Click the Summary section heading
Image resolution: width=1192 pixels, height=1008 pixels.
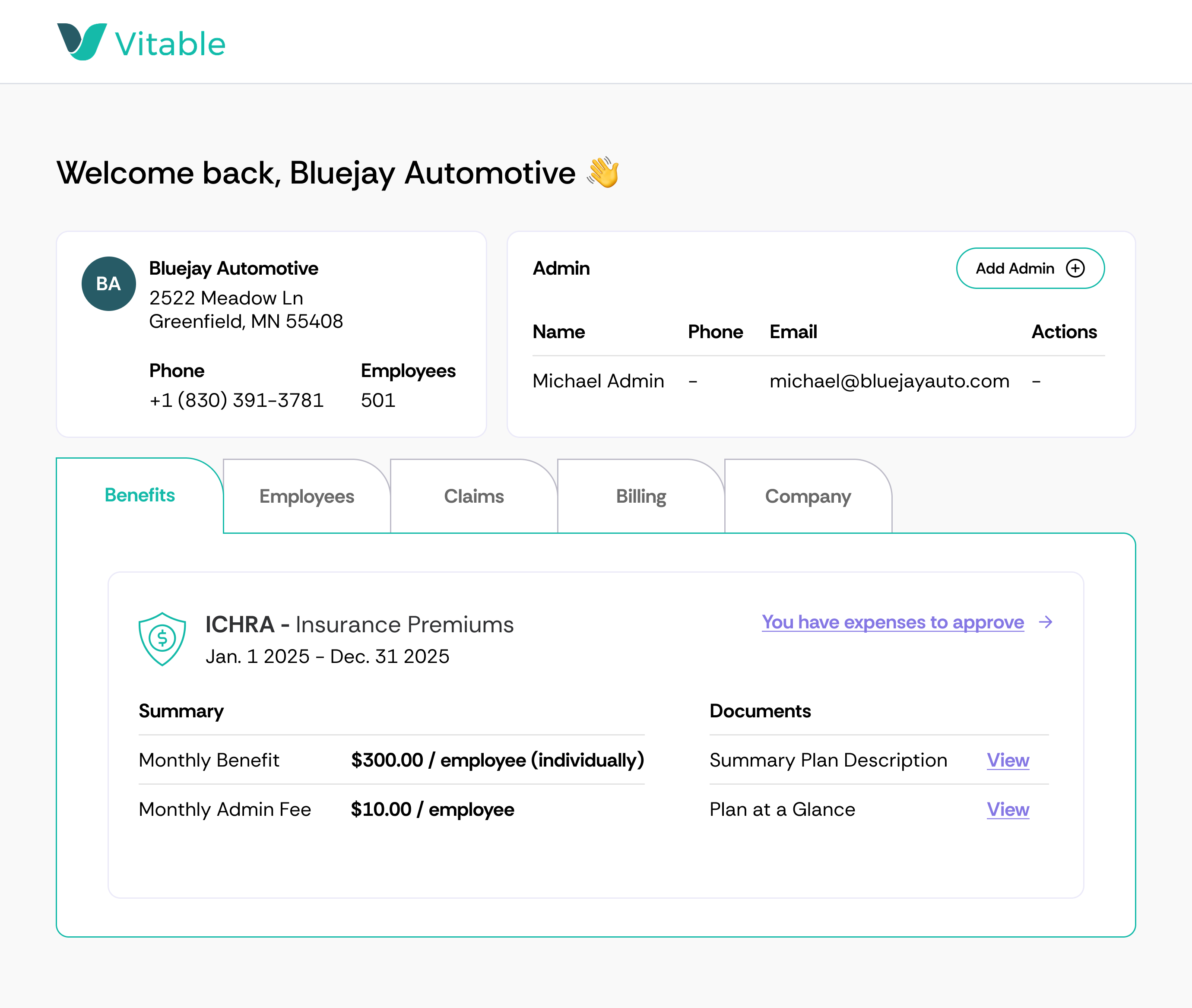(x=181, y=711)
